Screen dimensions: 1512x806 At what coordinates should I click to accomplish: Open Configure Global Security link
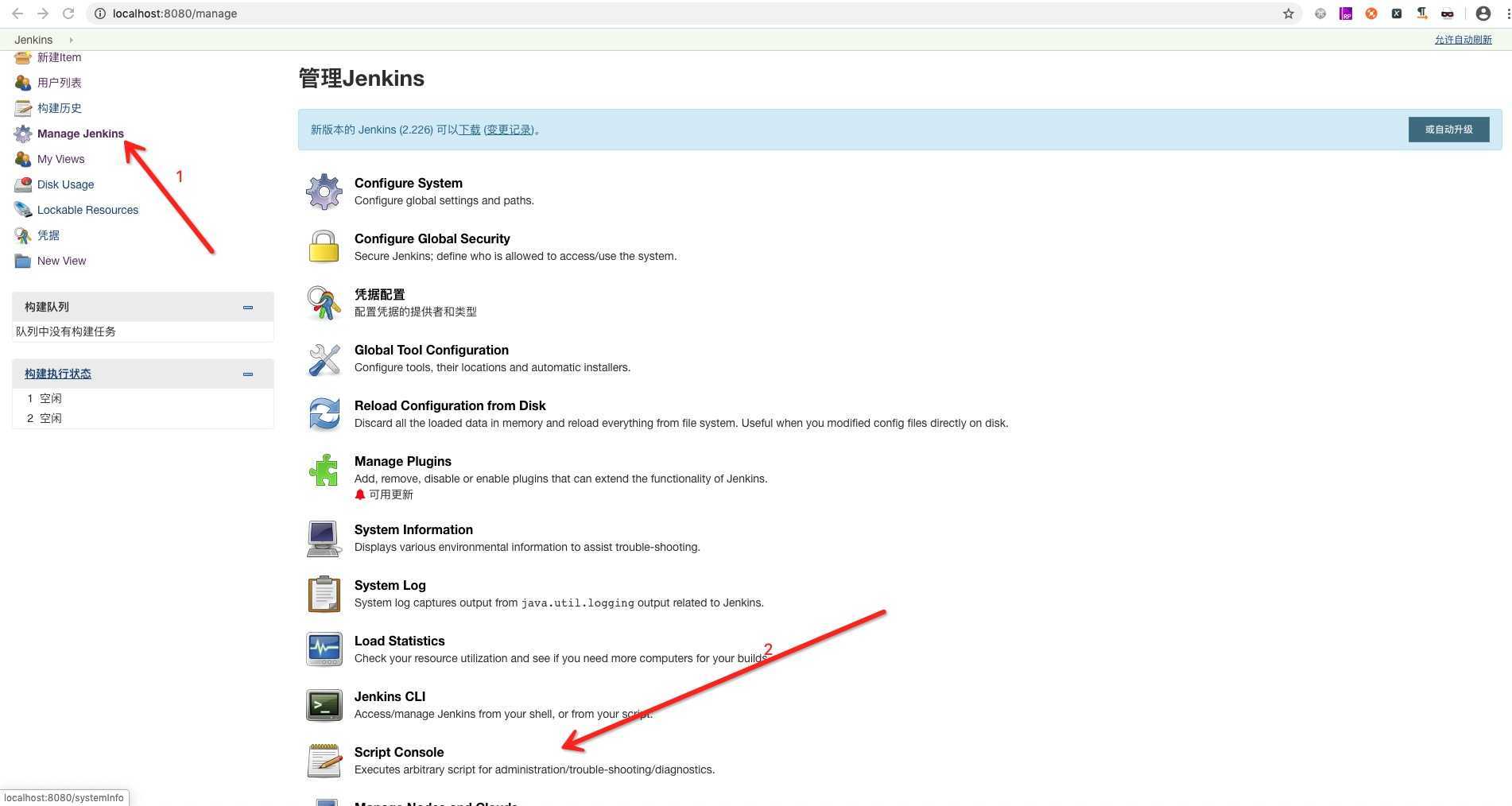pos(432,238)
